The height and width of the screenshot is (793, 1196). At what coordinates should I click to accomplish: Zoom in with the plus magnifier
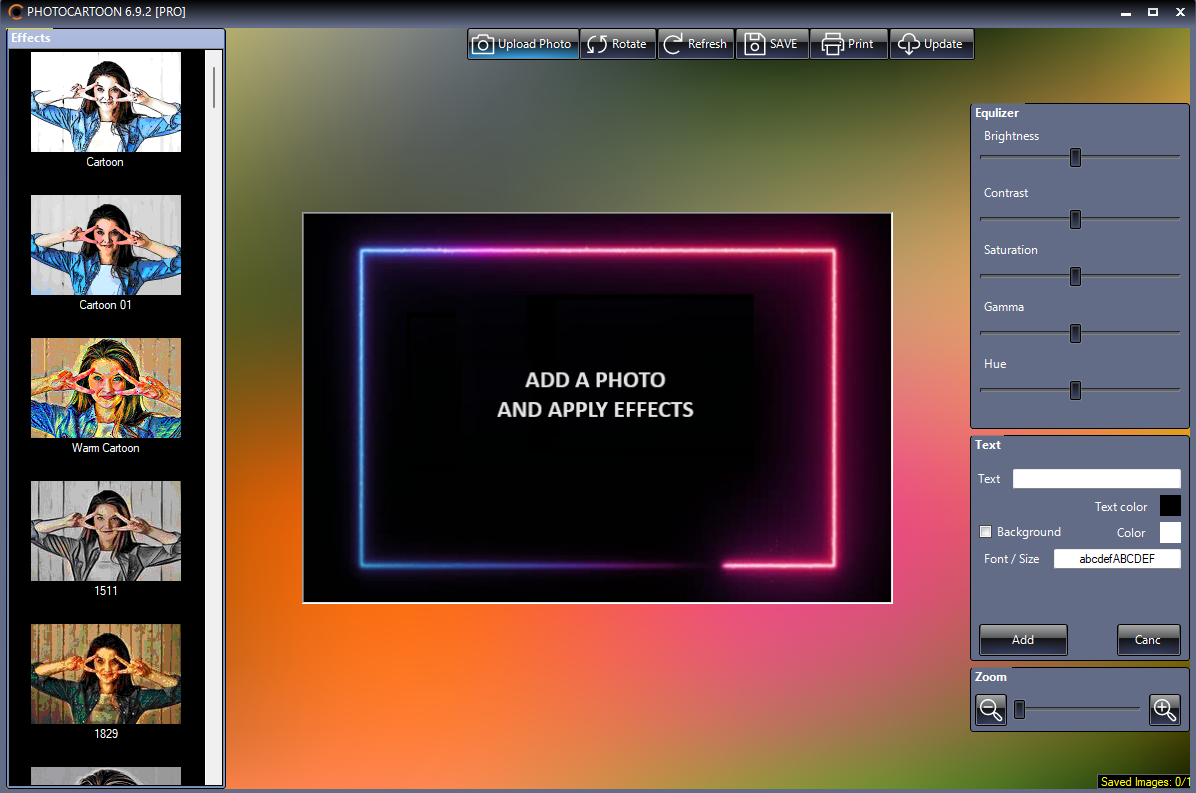coord(1164,710)
